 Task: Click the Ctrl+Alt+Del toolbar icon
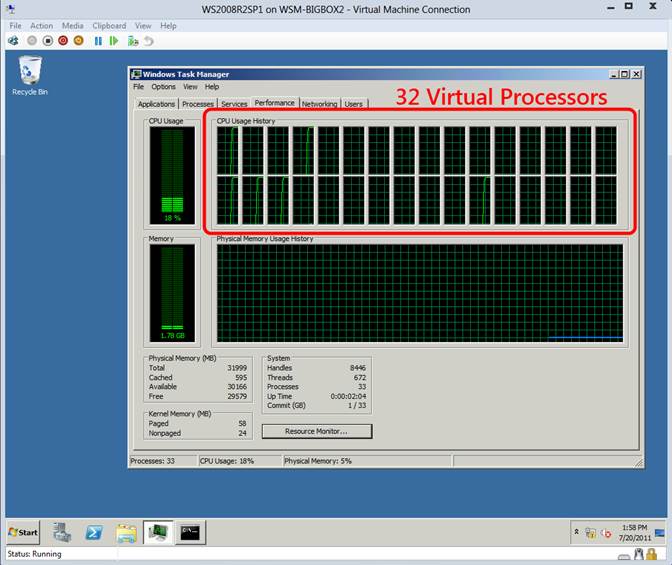[14, 41]
